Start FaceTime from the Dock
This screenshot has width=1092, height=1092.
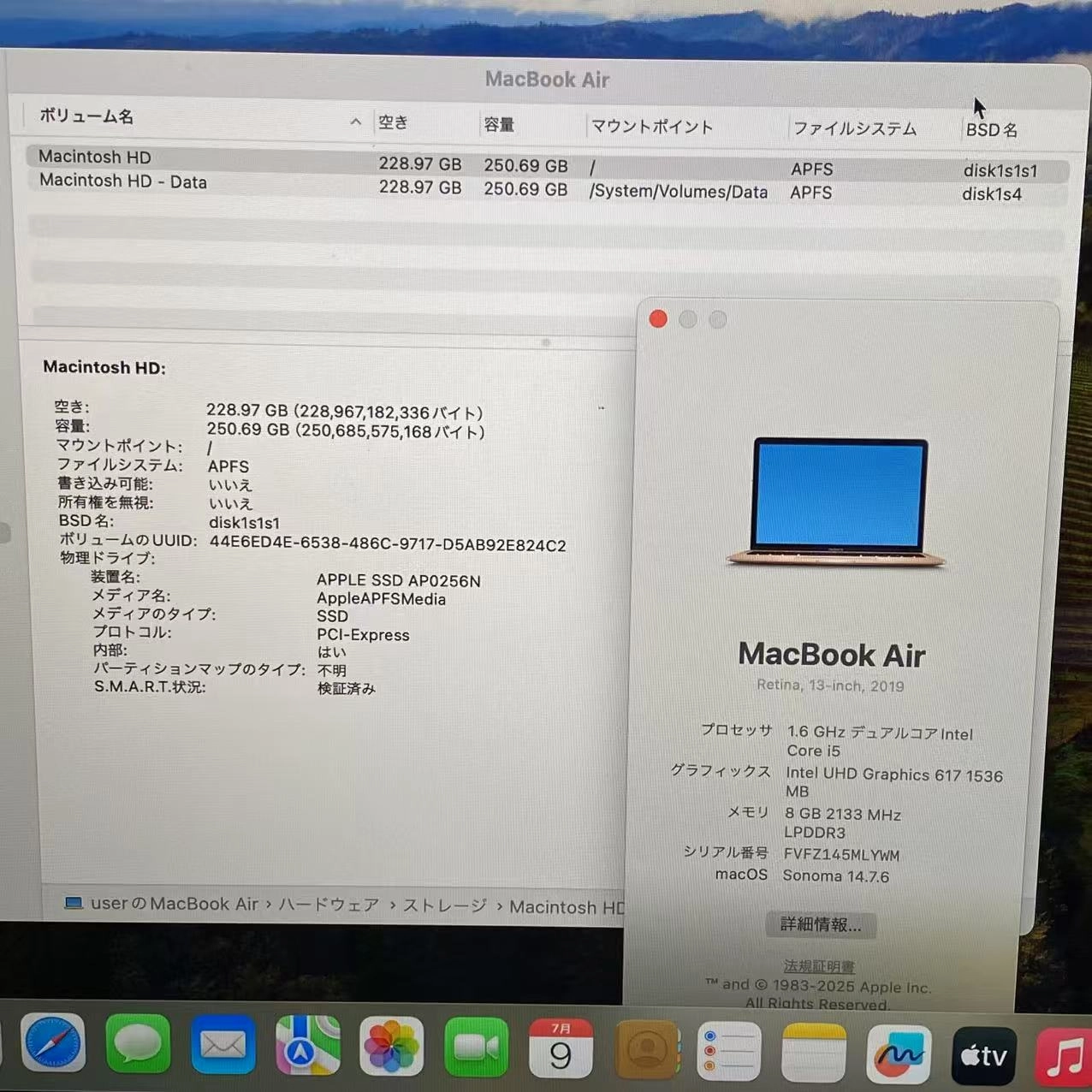click(477, 1045)
